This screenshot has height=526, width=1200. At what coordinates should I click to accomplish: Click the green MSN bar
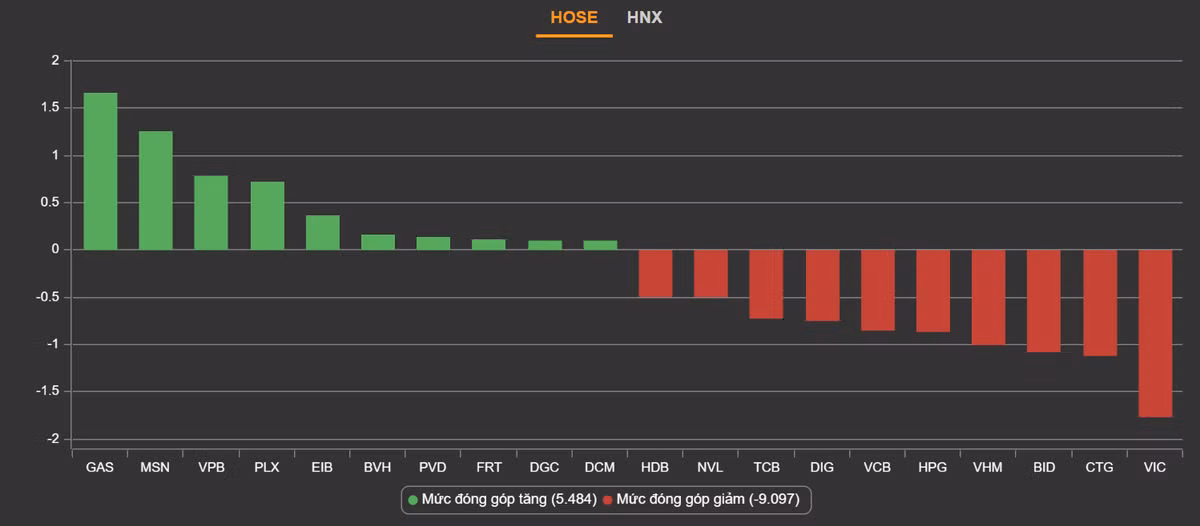pyautogui.click(x=156, y=190)
